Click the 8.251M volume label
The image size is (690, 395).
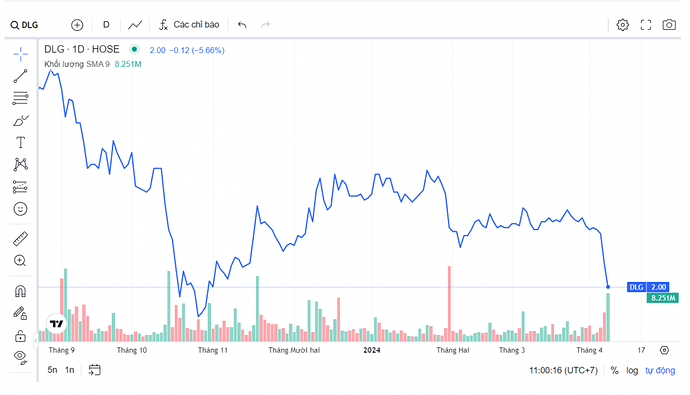(662, 298)
